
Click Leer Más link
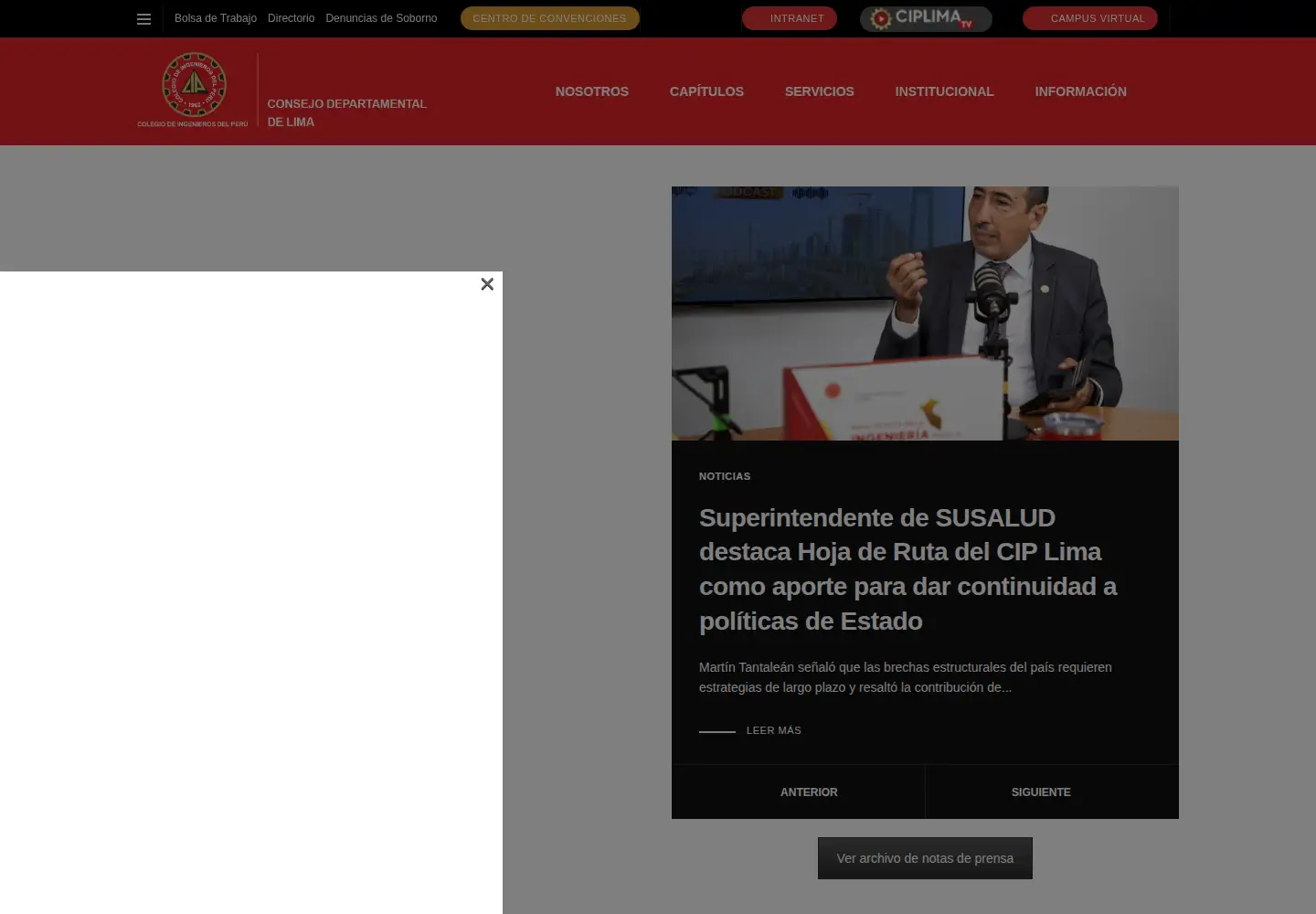point(750,730)
